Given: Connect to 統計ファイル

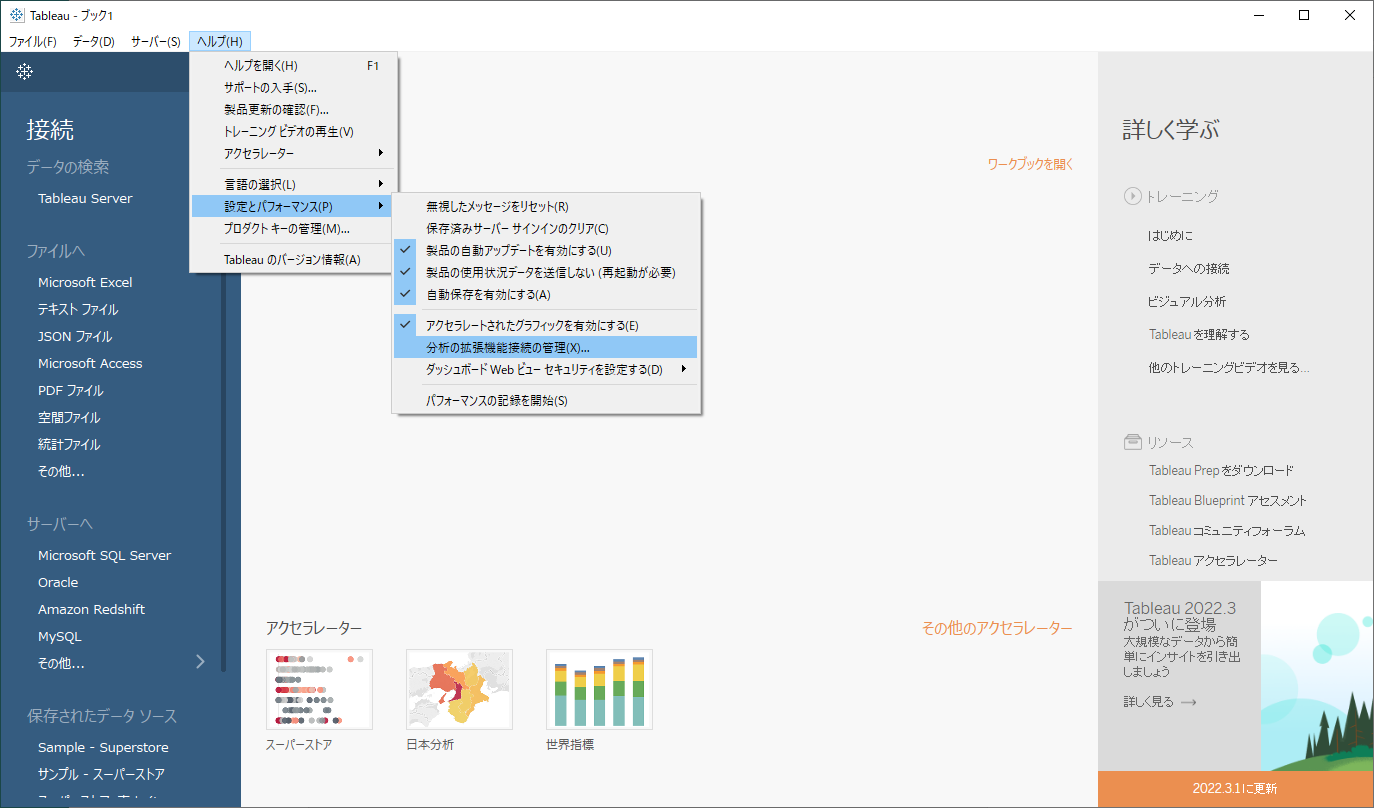Looking at the screenshot, I should pyautogui.click(x=69, y=444).
